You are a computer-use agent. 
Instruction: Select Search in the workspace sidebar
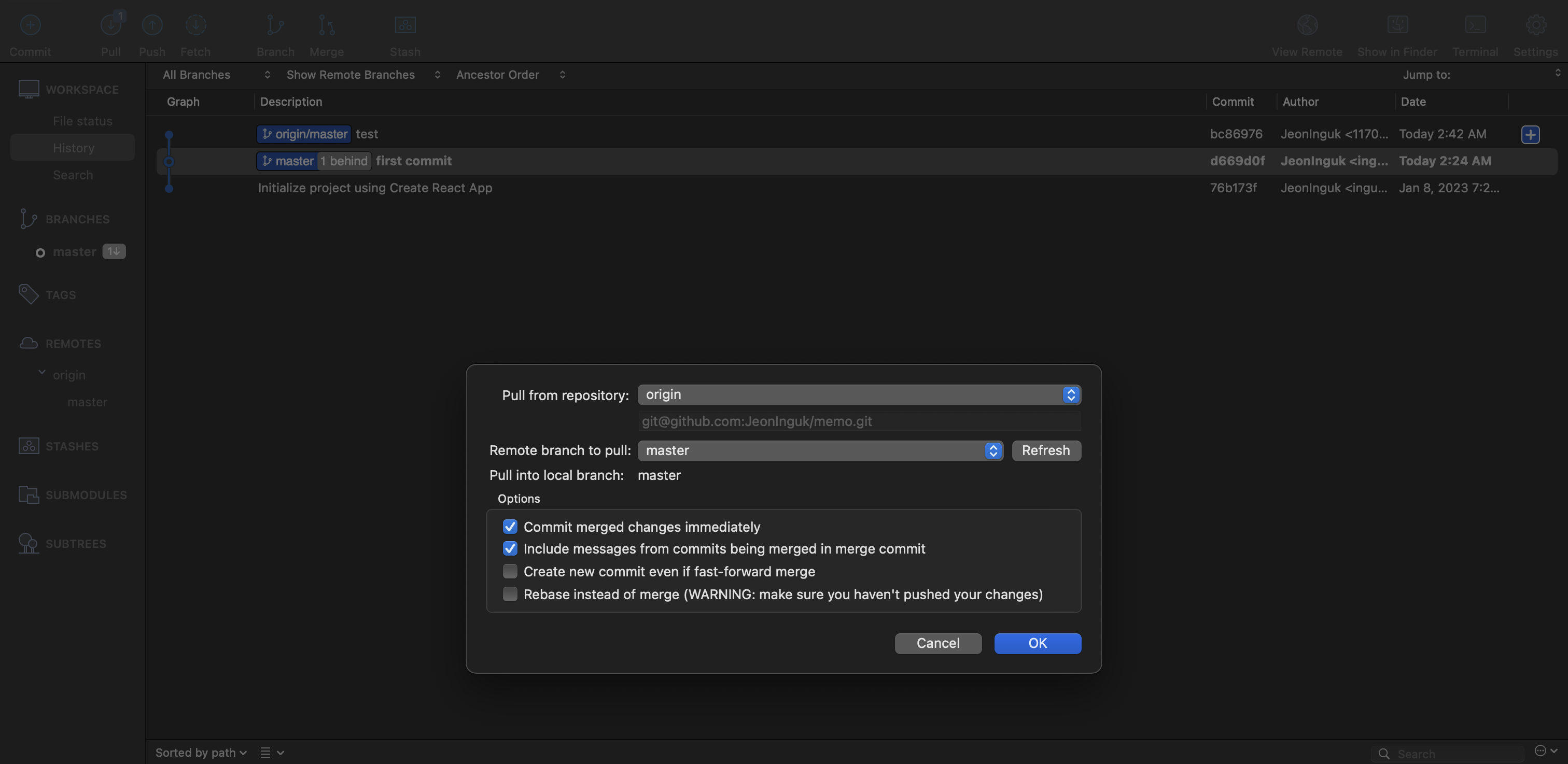(73, 175)
